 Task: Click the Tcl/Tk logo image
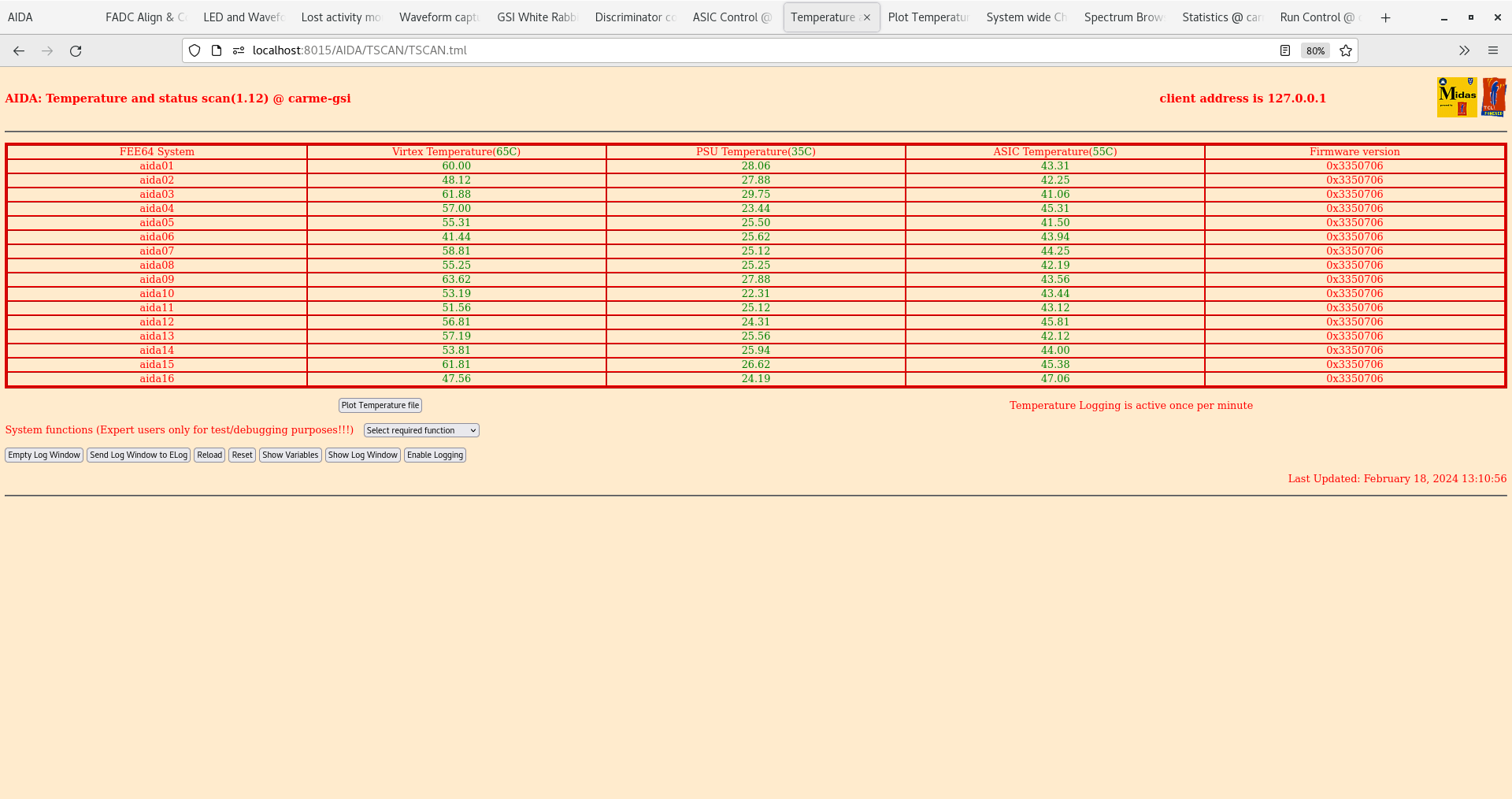click(1494, 96)
